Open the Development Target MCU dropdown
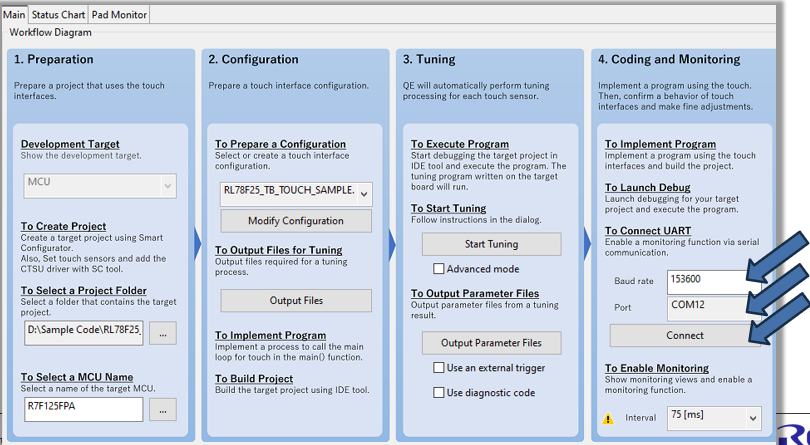Viewport: 810px width, 445px height. [x=99, y=184]
